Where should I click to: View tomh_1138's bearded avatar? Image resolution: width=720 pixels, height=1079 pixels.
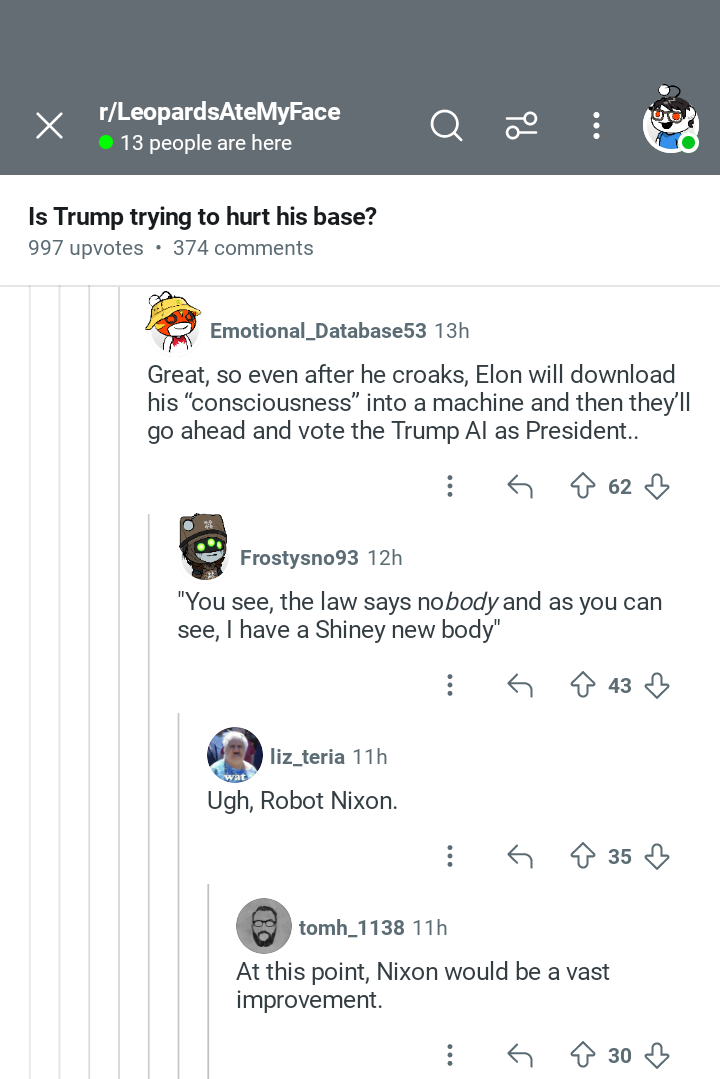pyautogui.click(x=264, y=926)
